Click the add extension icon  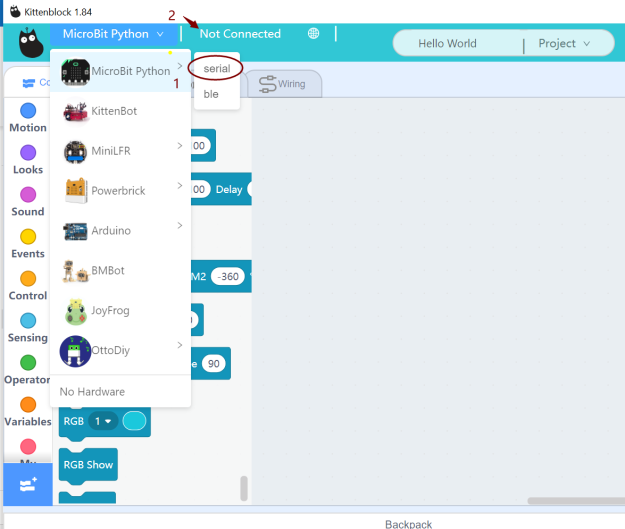point(27,482)
